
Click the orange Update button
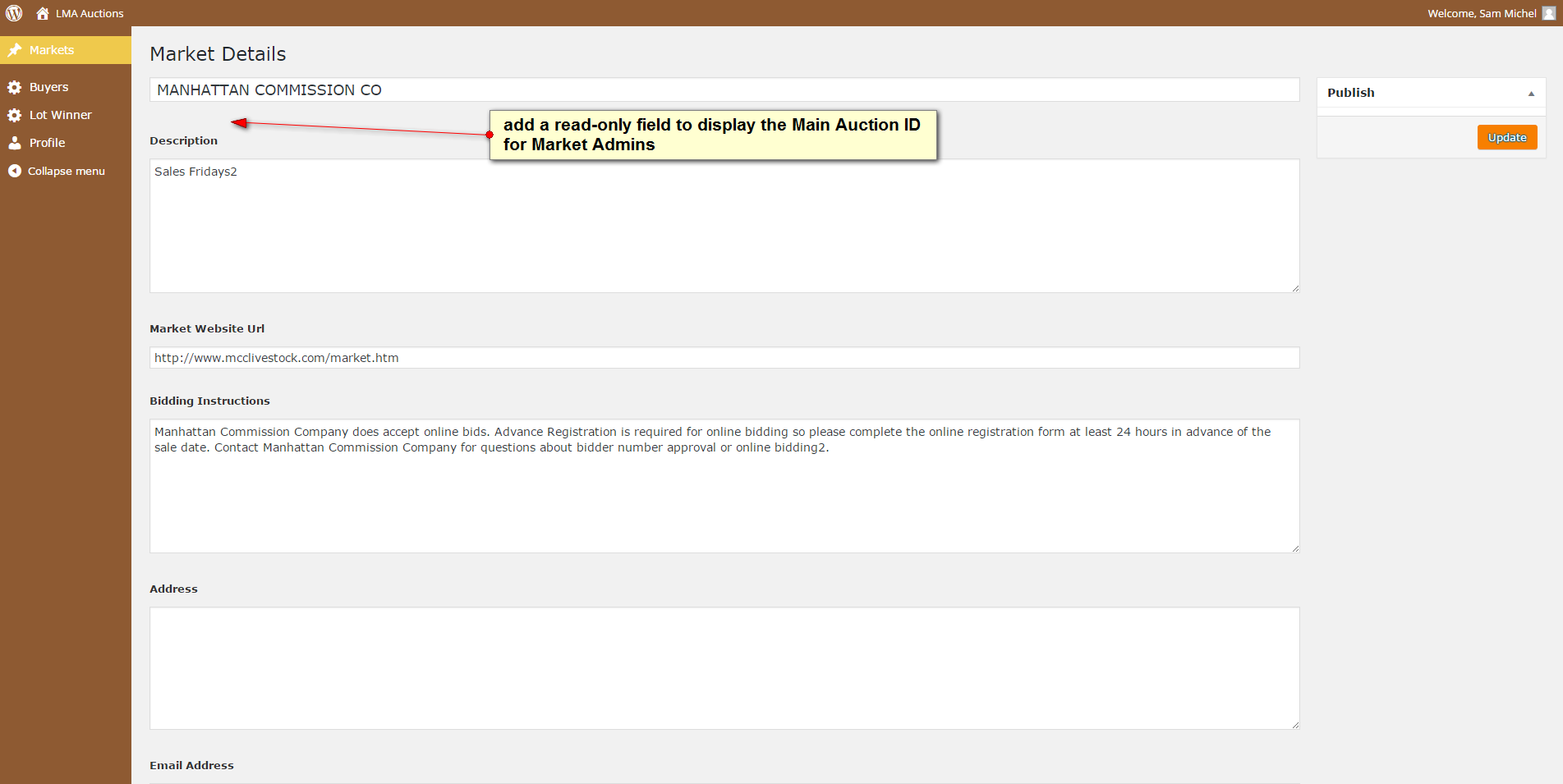tap(1507, 137)
